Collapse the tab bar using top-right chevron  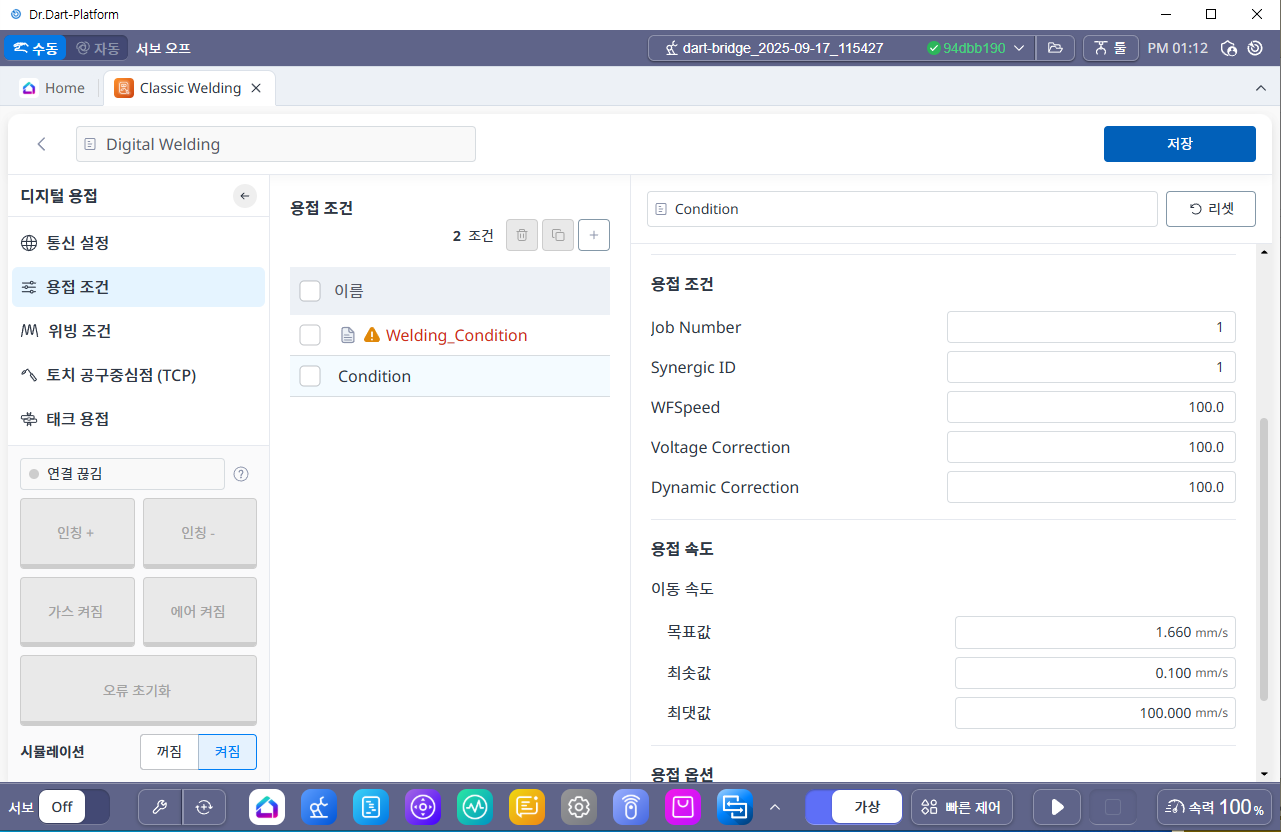pyautogui.click(x=1260, y=88)
